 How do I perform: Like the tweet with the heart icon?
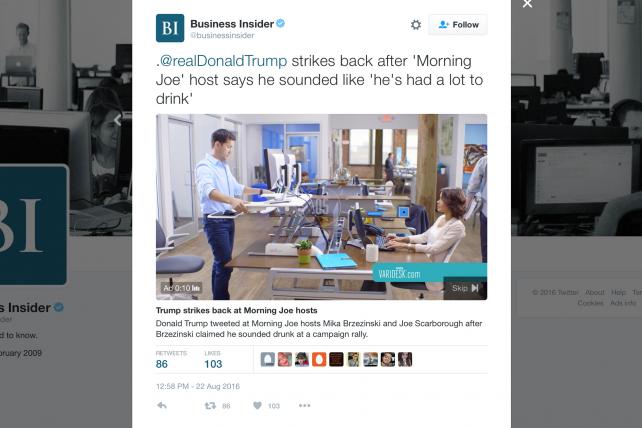[257, 405]
